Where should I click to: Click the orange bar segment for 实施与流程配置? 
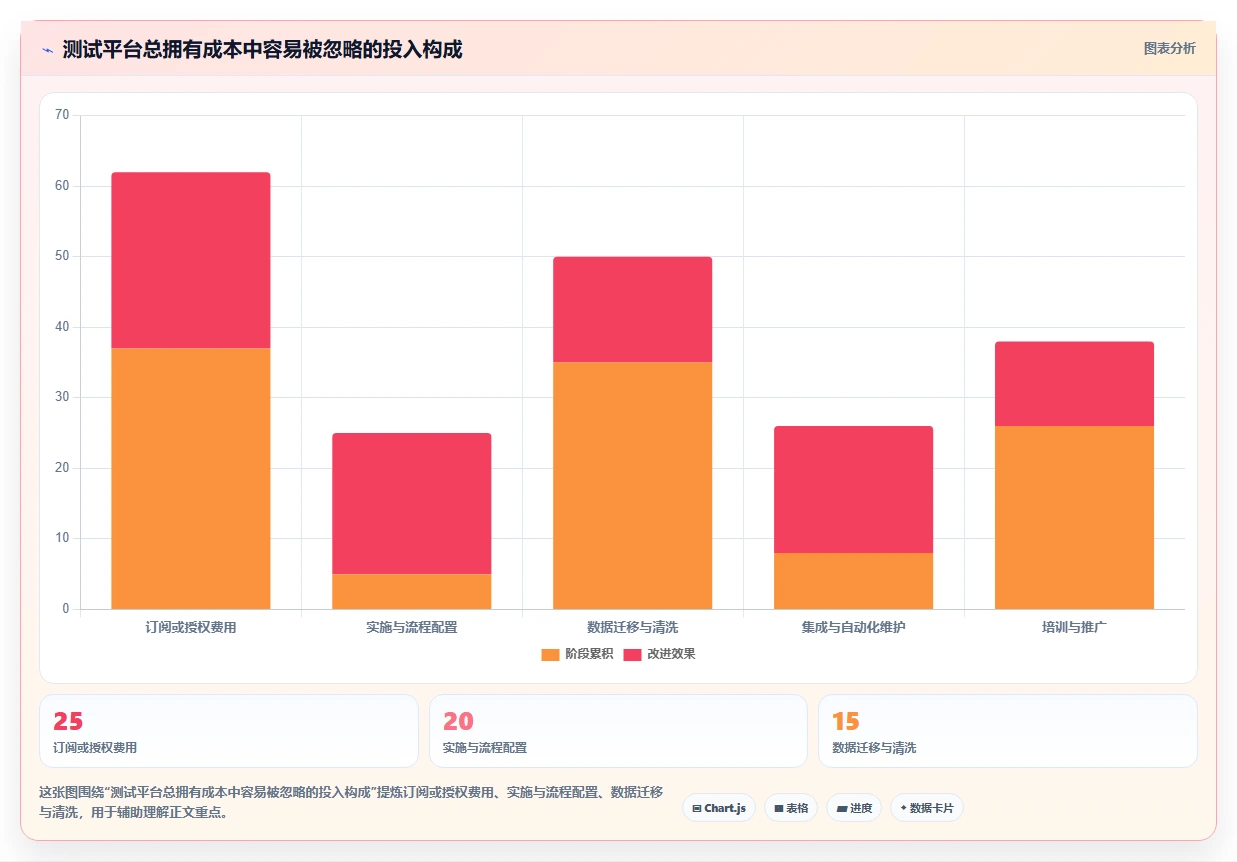coord(412,591)
